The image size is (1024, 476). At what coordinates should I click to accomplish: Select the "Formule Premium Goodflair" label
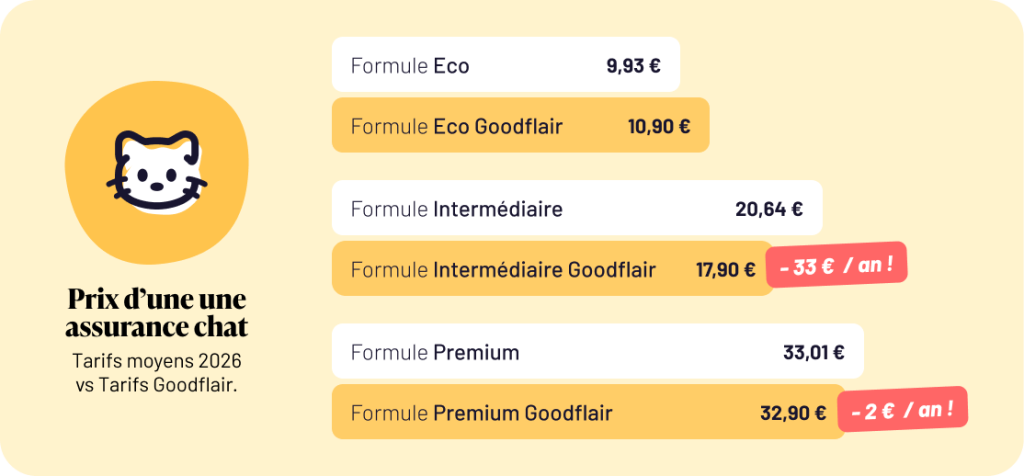(x=481, y=412)
